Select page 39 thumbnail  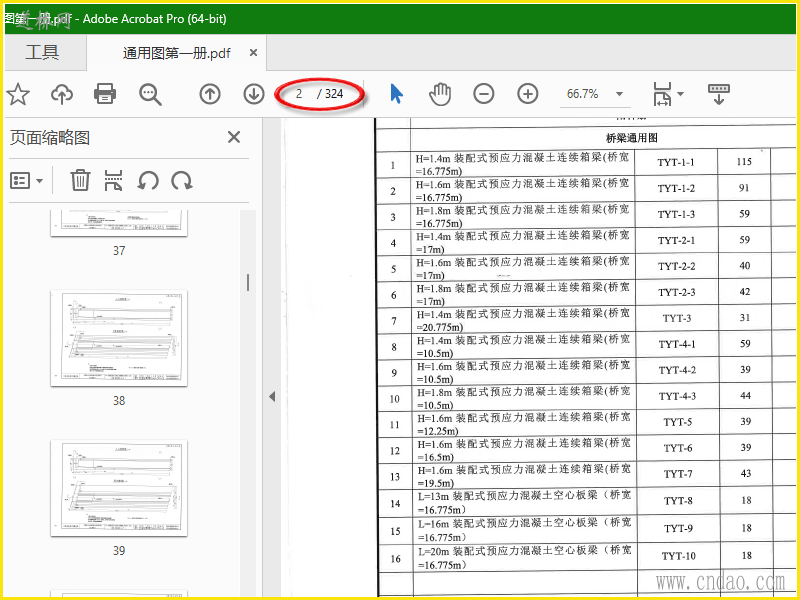(x=119, y=488)
